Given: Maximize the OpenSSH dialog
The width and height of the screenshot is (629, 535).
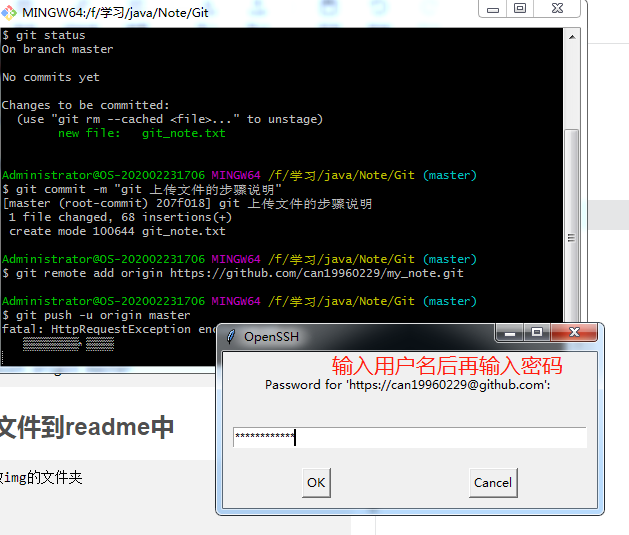Looking at the screenshot, I should 537,332.
